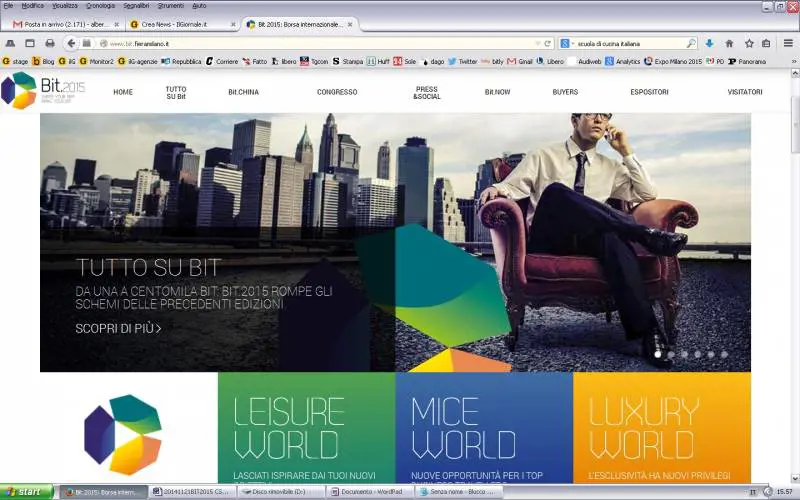Open the downloads arrow icon
The height and width of the screenshot is (500, 800).
709,43
